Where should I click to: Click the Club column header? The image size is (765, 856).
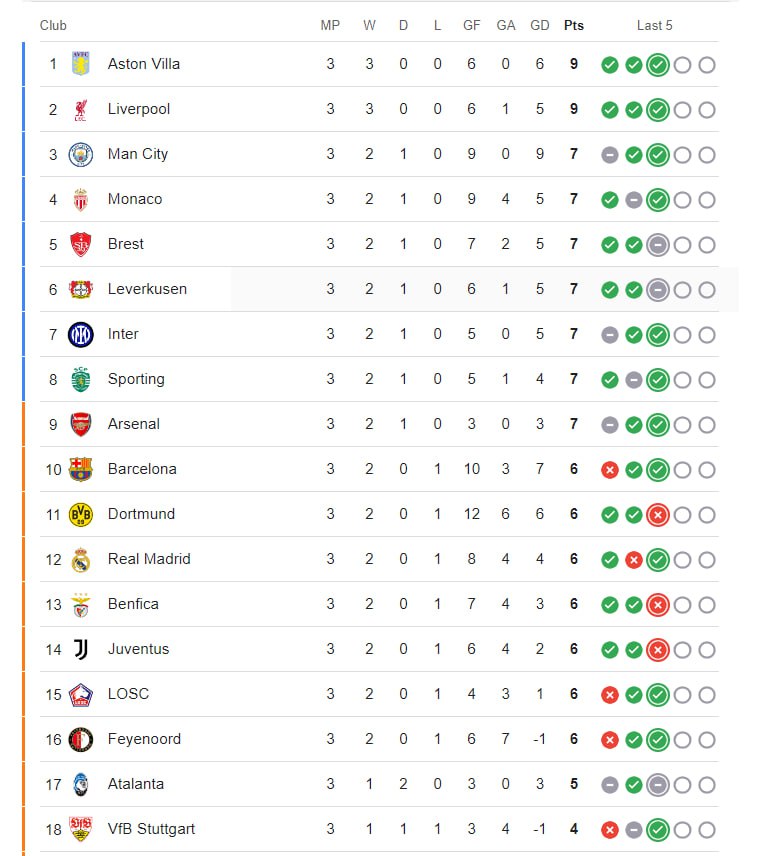[x=53, y=26]
